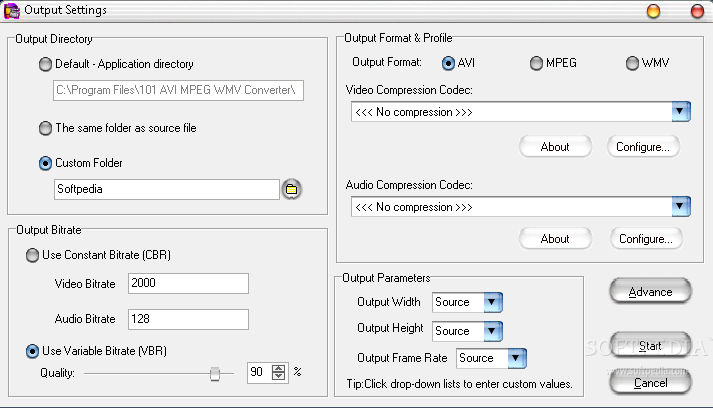The height and width of the screenshot is (408, 713).
Task: Enable Use Constant Bitrate (CBR)
Action: point(32,255)
